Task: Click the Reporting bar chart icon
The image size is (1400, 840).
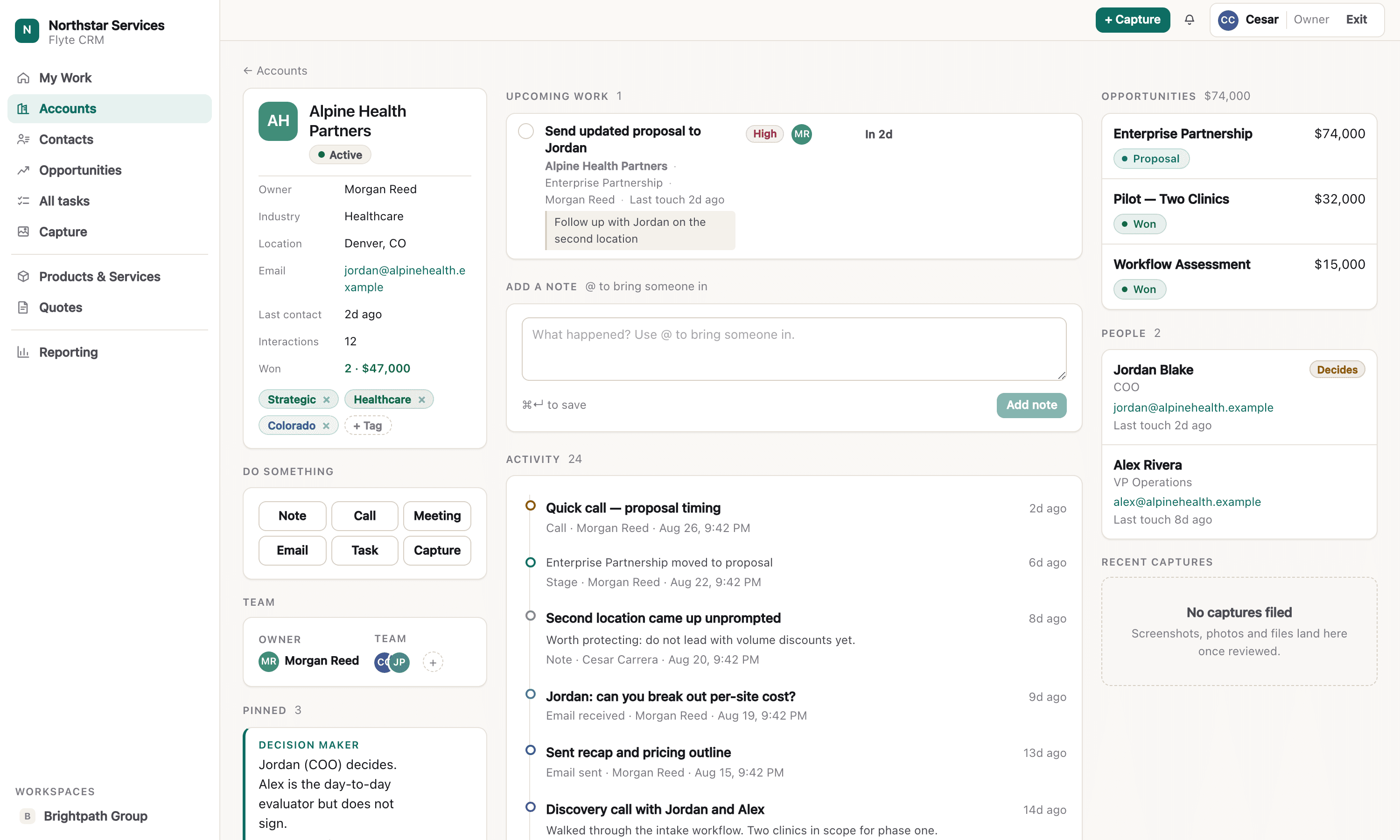Action: click(23, 352)
